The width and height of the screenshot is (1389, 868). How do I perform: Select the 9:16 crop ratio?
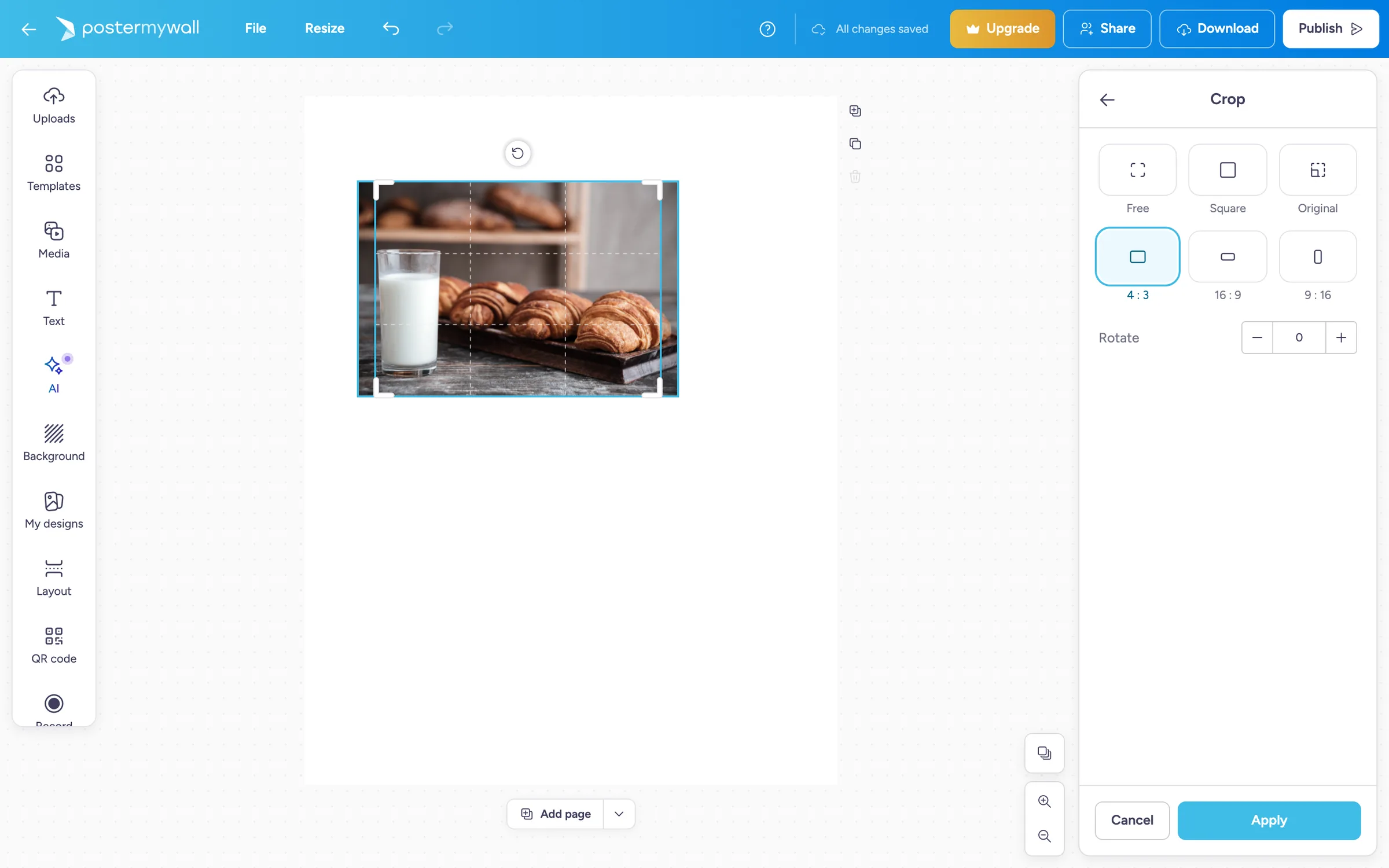(x=1318, y=256)
